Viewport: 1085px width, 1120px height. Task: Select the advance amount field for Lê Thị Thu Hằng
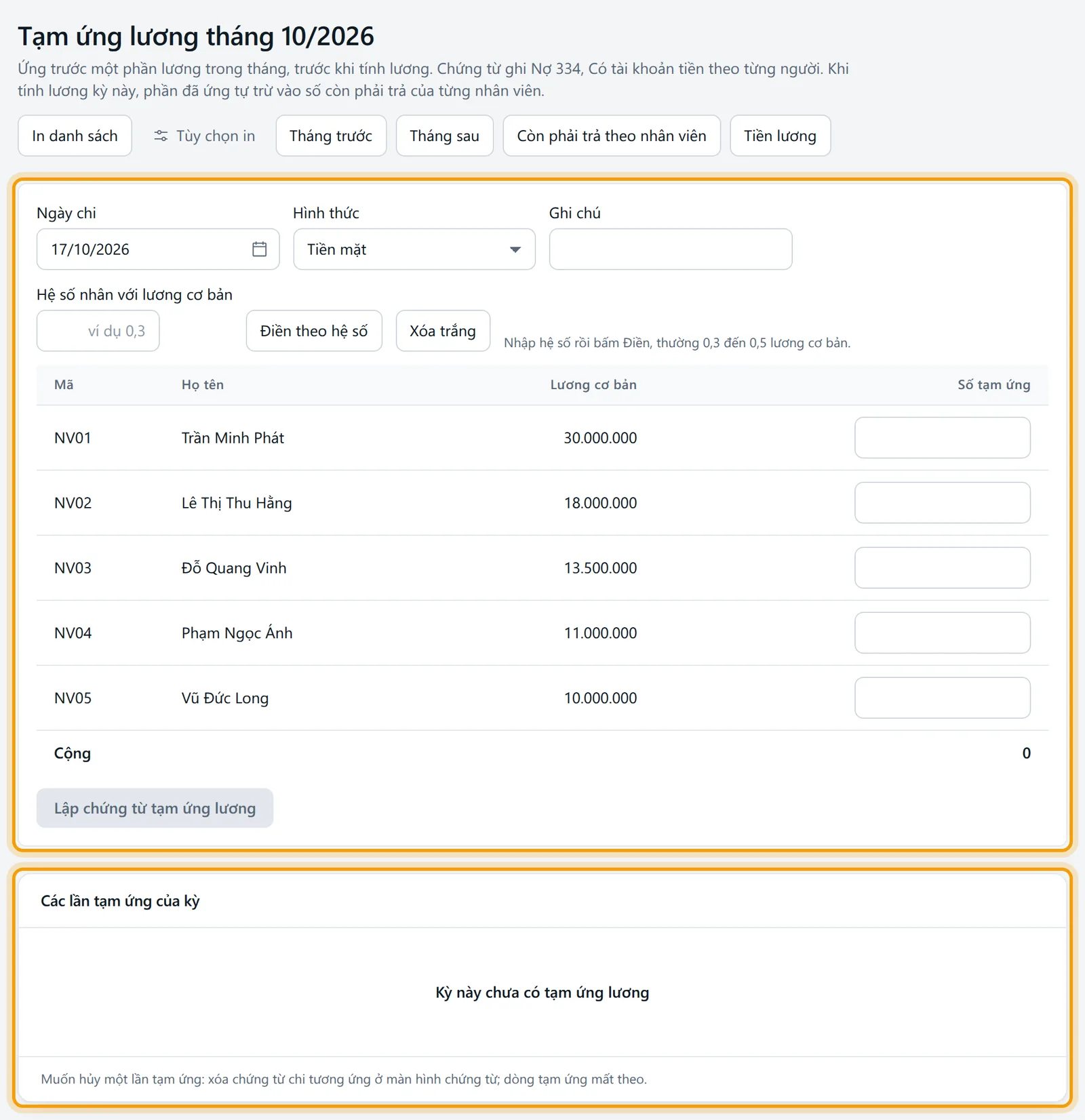942,502
